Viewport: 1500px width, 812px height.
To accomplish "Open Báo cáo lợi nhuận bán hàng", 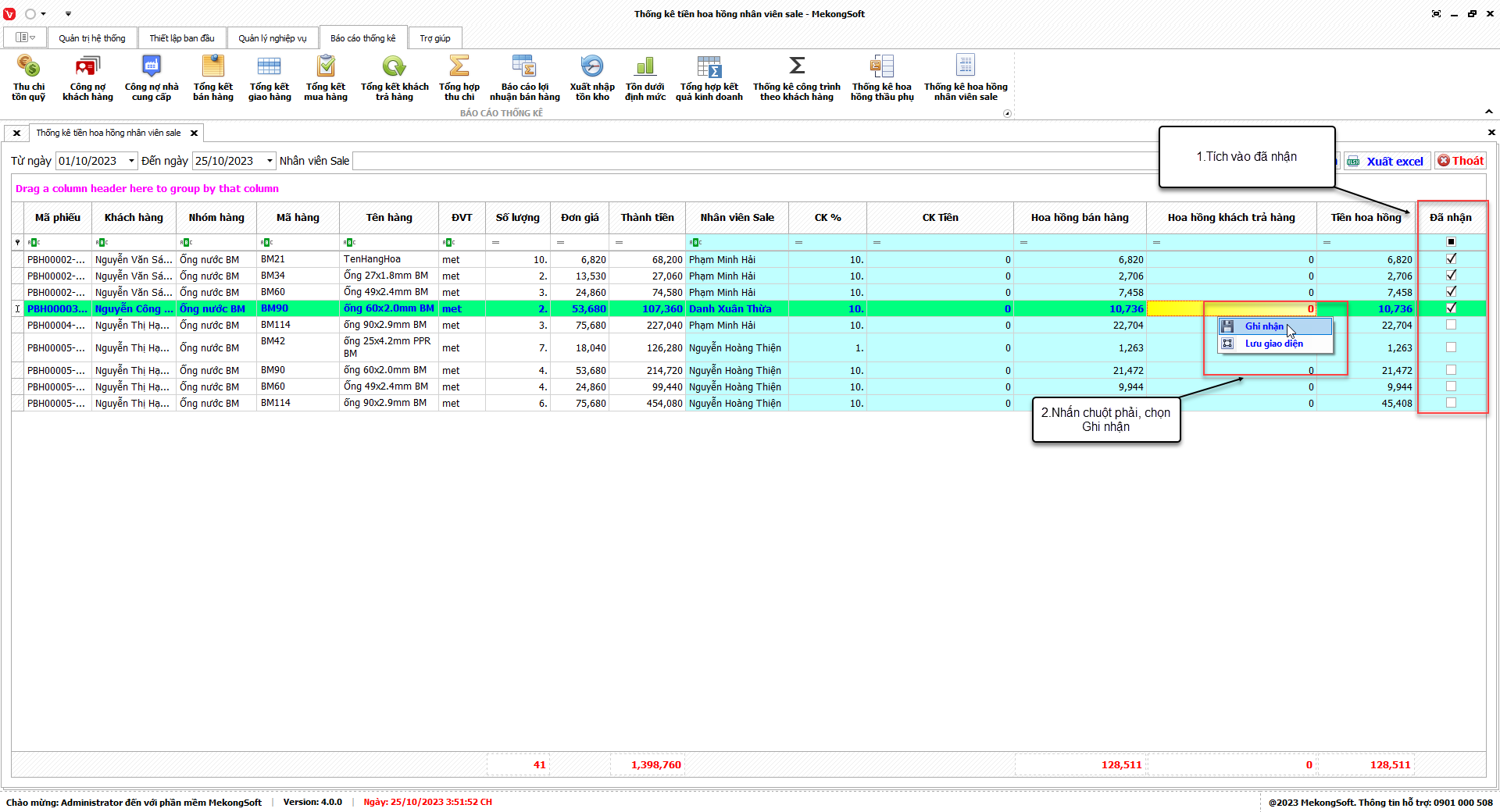I will pyautogui.click(x=524, y=77).
